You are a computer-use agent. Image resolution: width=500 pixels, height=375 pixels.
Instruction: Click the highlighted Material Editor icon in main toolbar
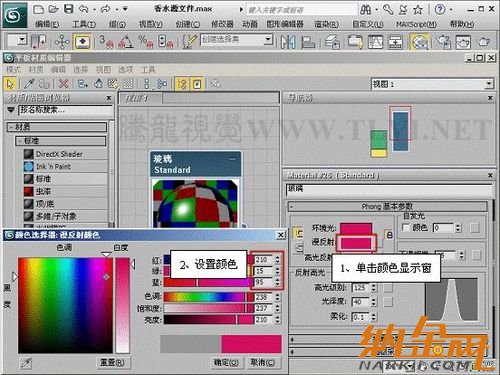click(x=419, y=42)
